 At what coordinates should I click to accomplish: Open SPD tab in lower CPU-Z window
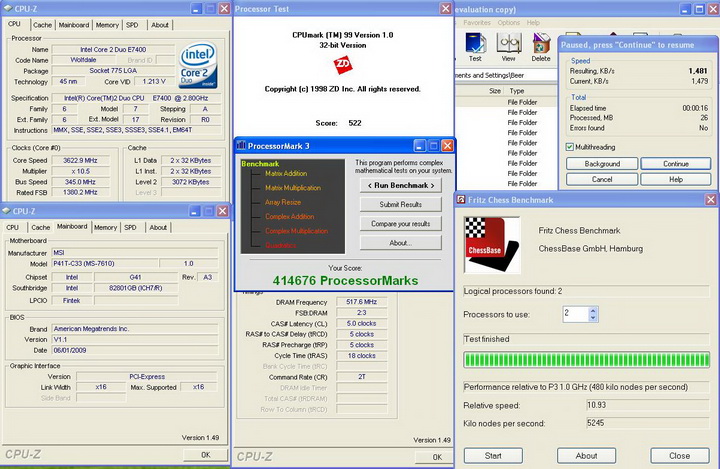(130, 227)
